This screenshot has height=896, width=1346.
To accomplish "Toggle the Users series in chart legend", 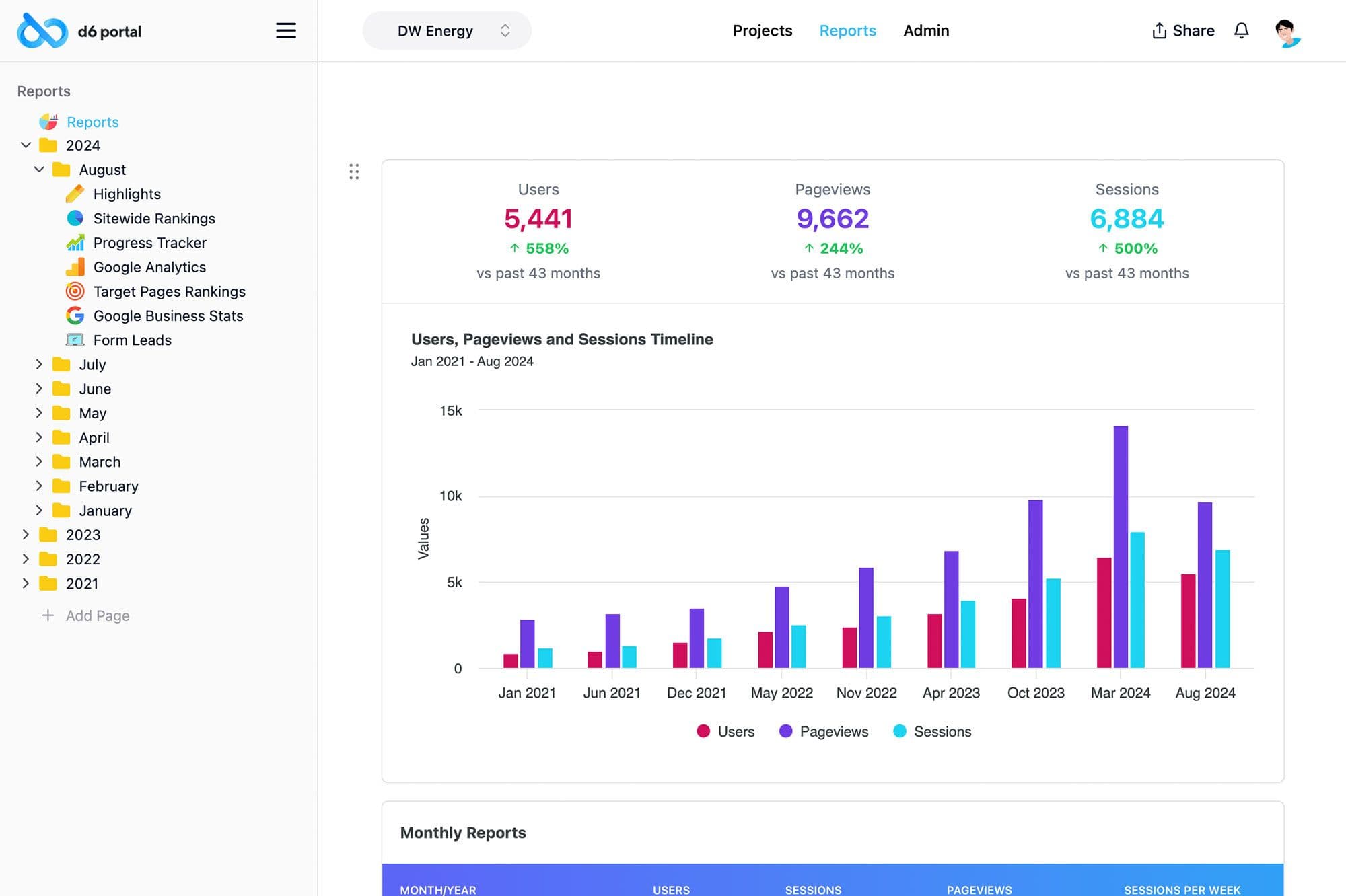I will point(725,731).
